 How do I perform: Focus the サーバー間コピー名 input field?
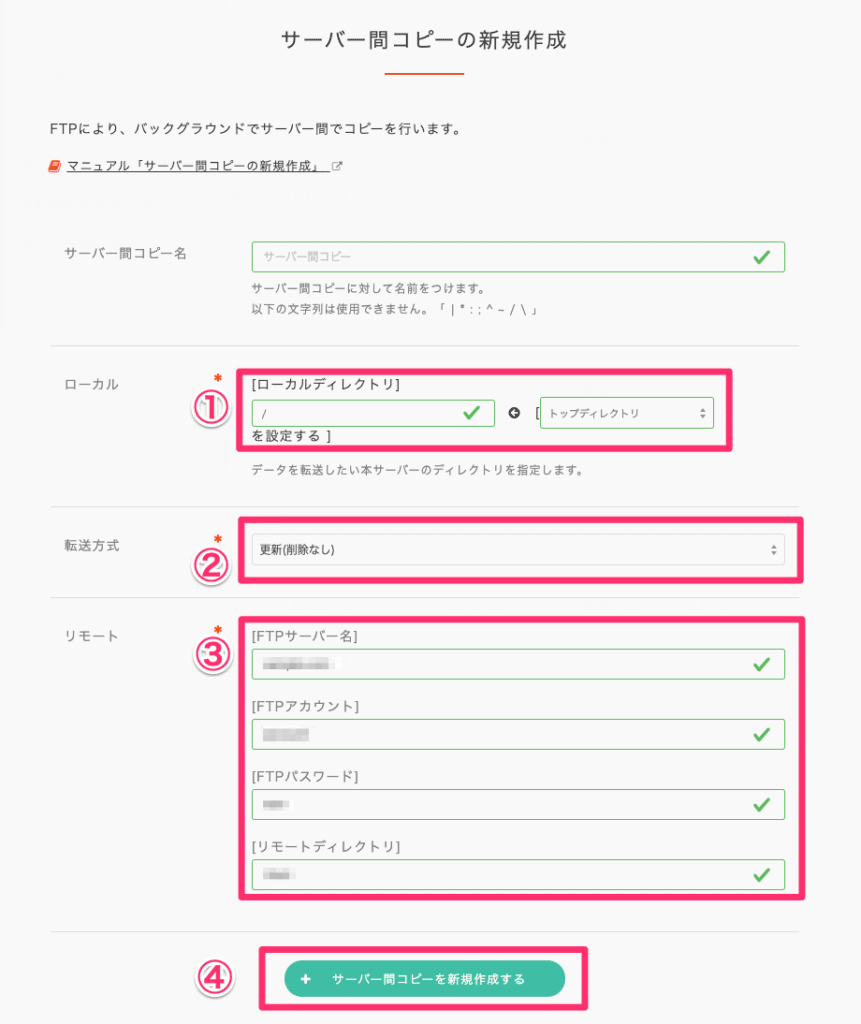(518, 257)
